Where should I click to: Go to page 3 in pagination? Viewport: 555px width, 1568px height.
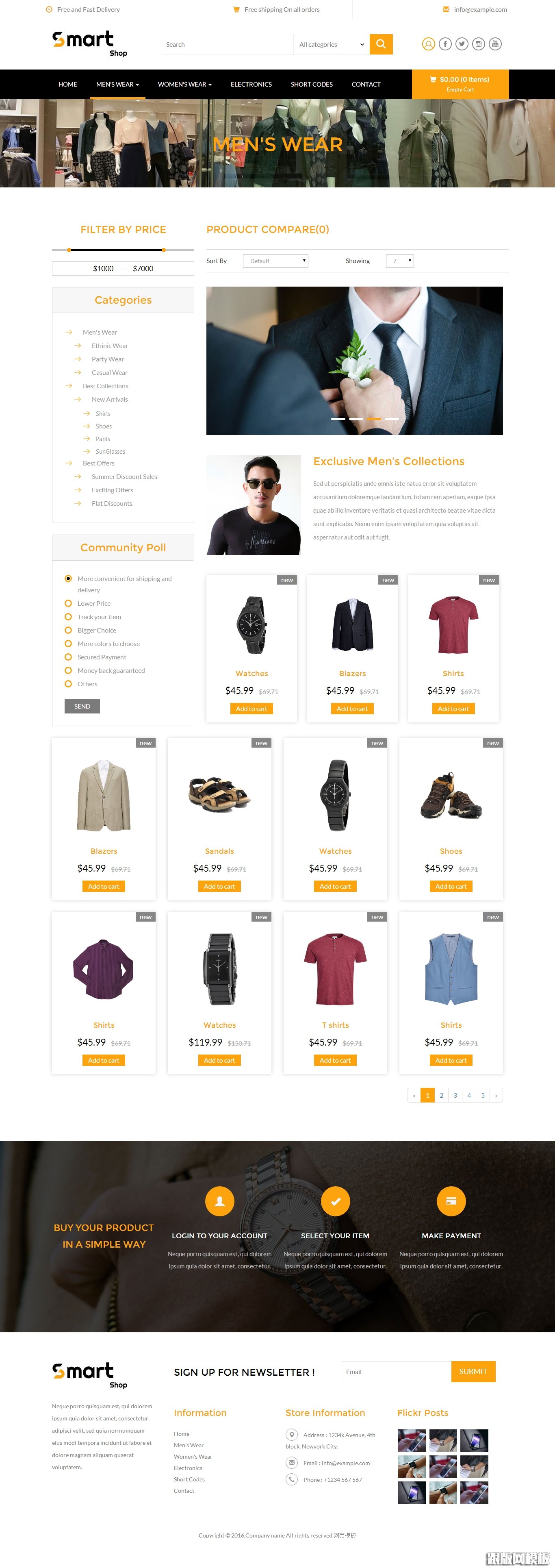455,1095
